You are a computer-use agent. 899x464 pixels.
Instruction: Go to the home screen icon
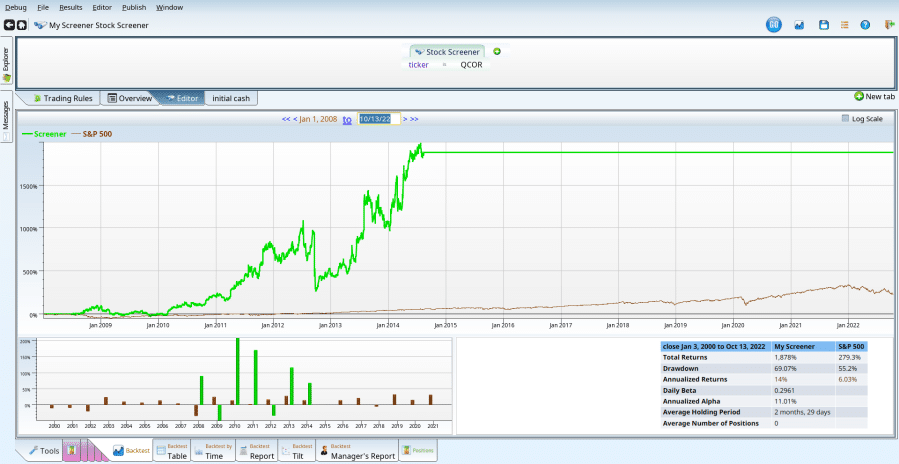pyautogui.click(x=21, y=25)
